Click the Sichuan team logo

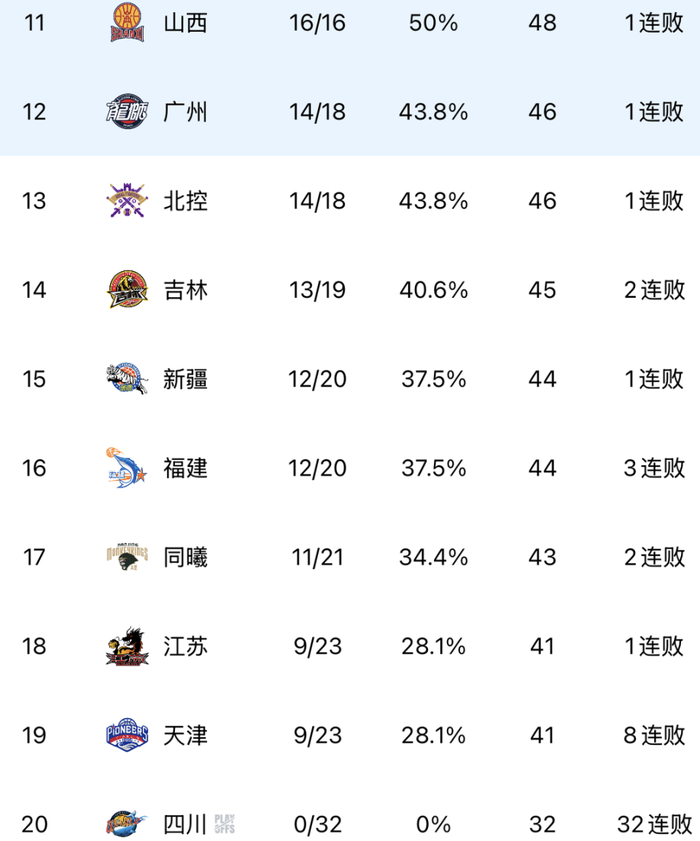click(127, 824)
